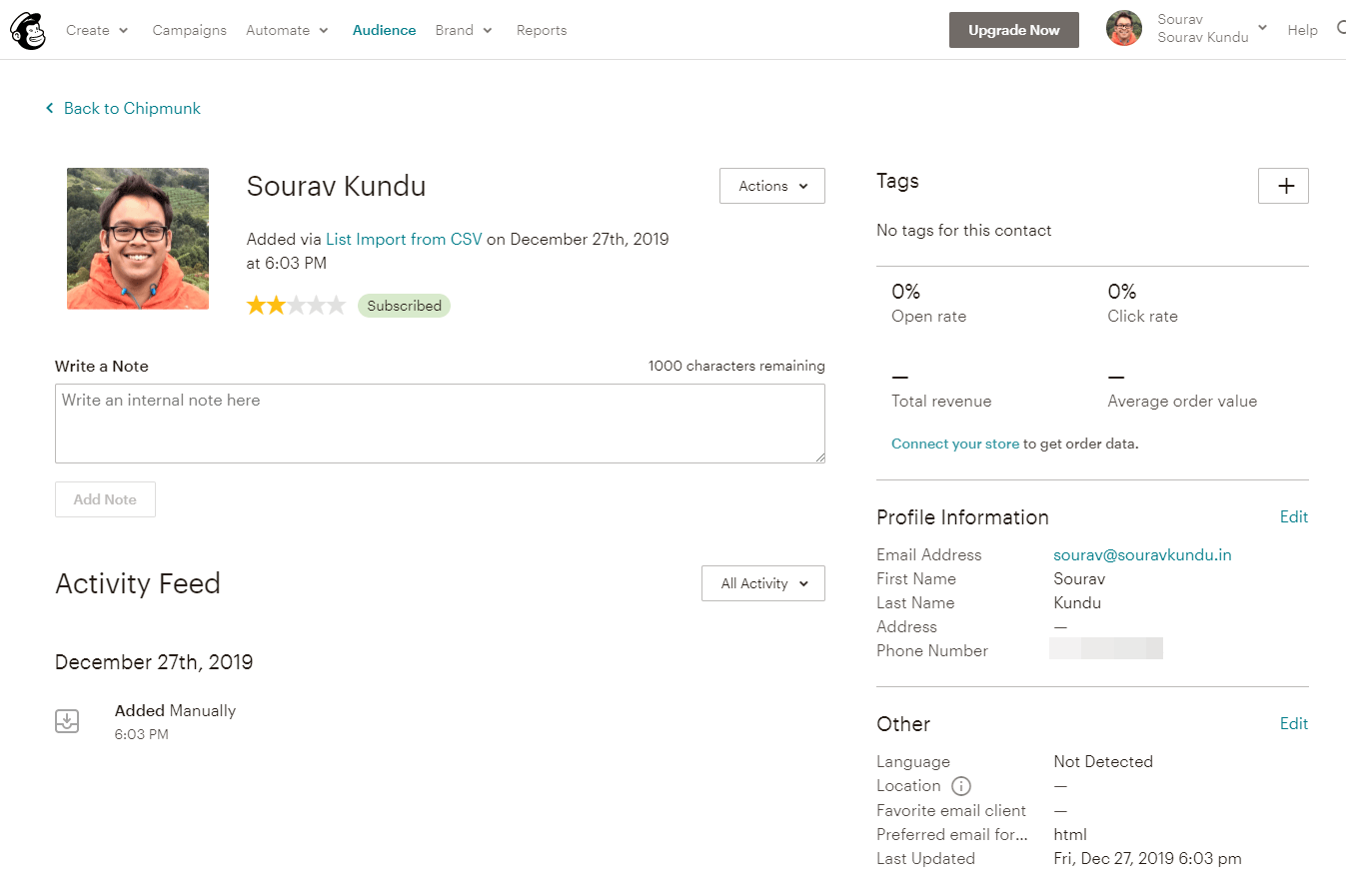Click the Added Manually activity icon
The image size is (1346, 896).
coord(67,720)
